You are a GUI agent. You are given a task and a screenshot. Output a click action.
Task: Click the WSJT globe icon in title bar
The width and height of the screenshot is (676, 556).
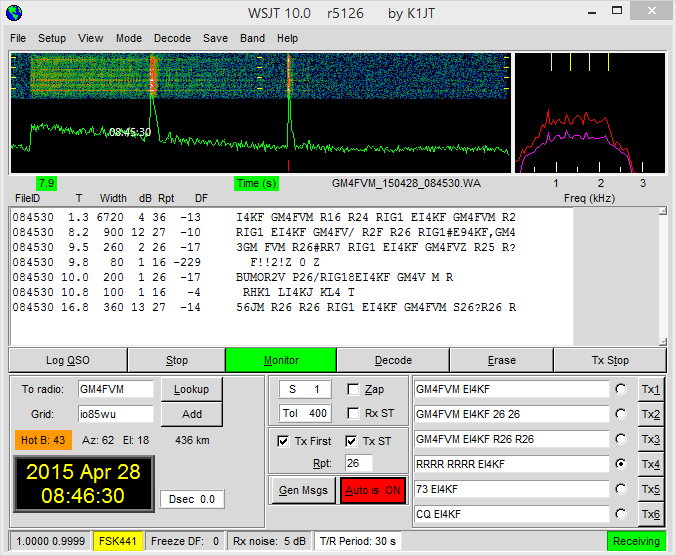click(x=14, y=13)
